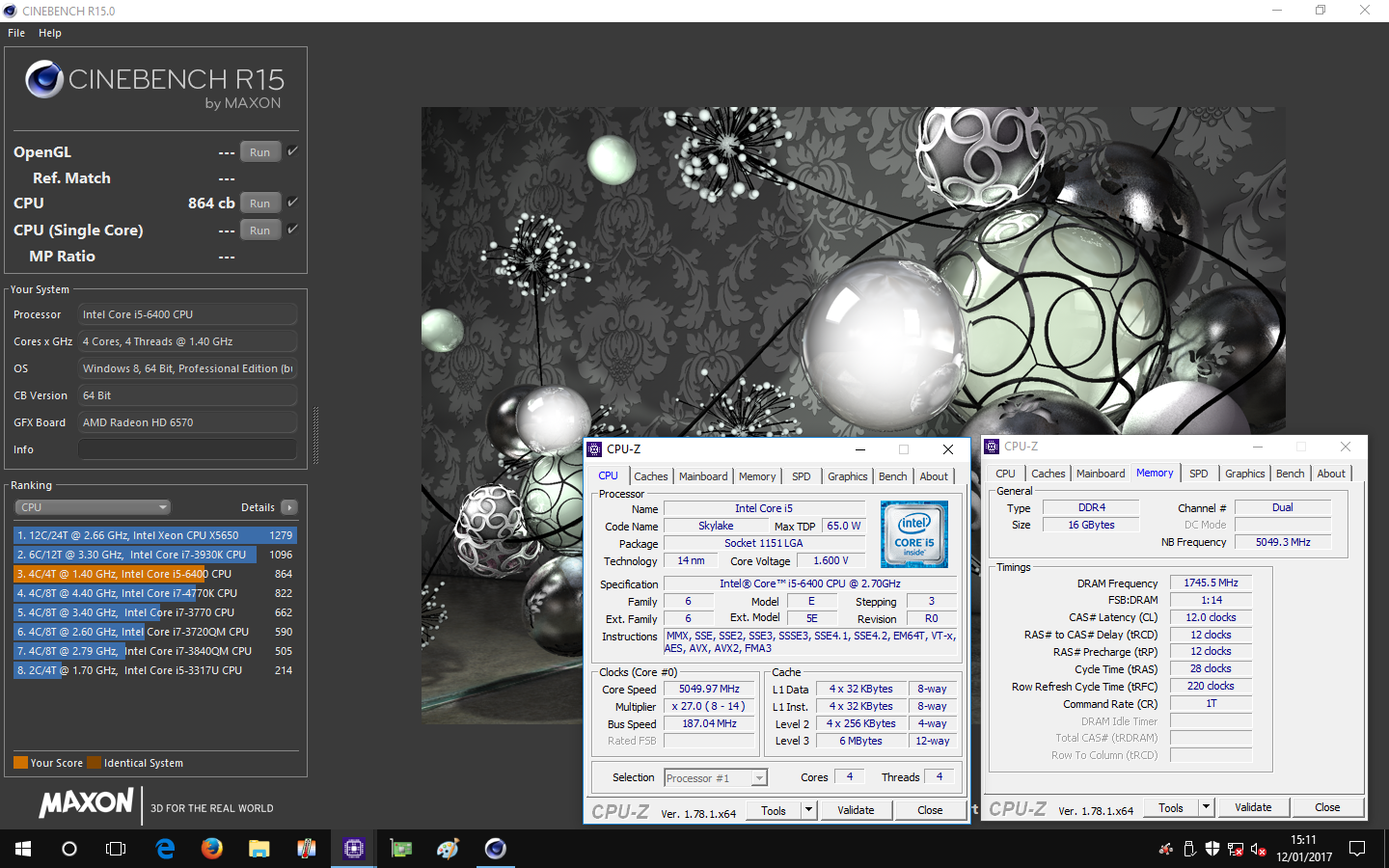Screen dimensions: 1389x868
Task: Select ranking row Intel Xeon CPU X5650
Action: 154,535
